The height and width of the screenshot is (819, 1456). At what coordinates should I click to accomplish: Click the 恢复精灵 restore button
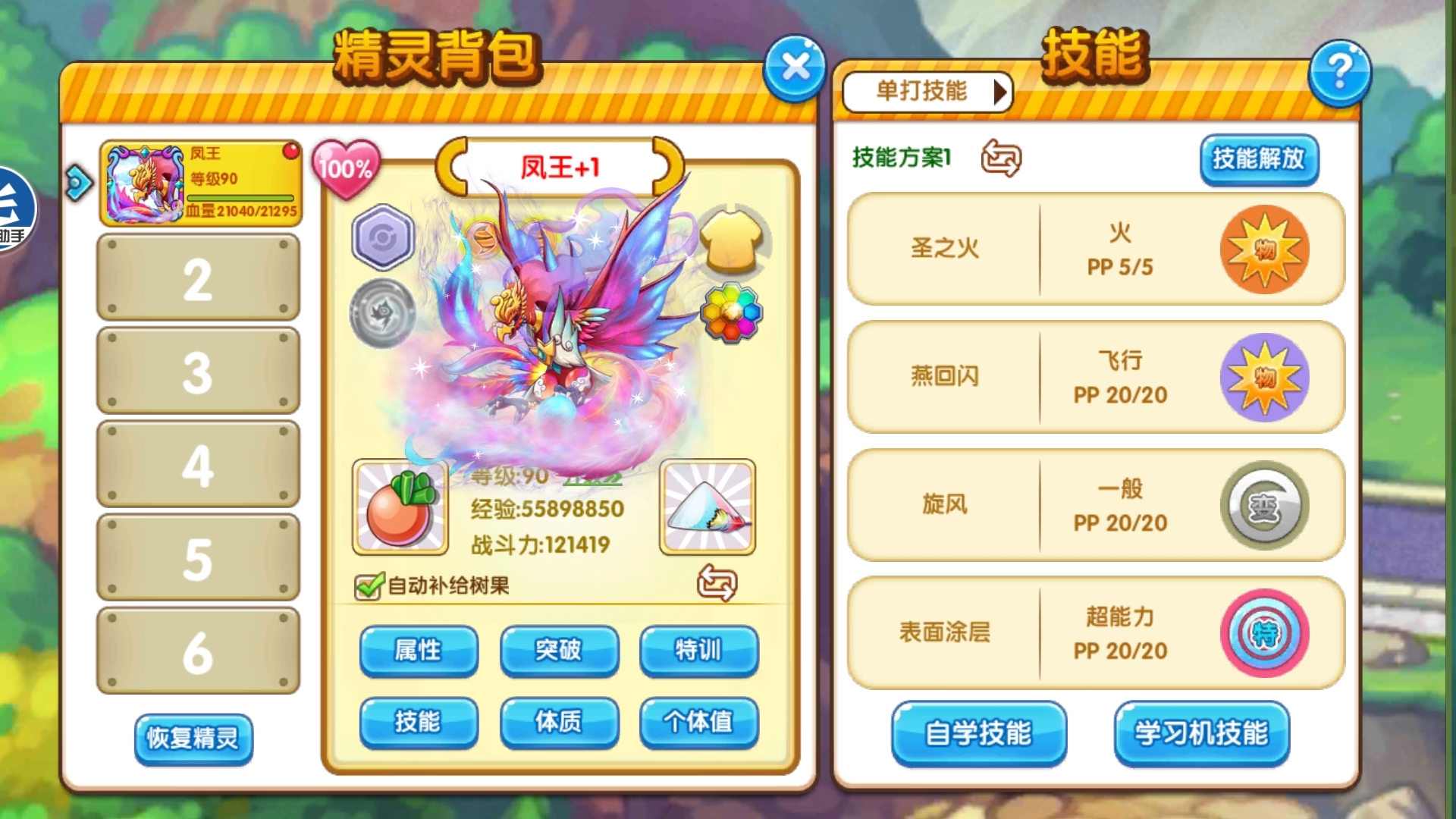click(193, 739)
